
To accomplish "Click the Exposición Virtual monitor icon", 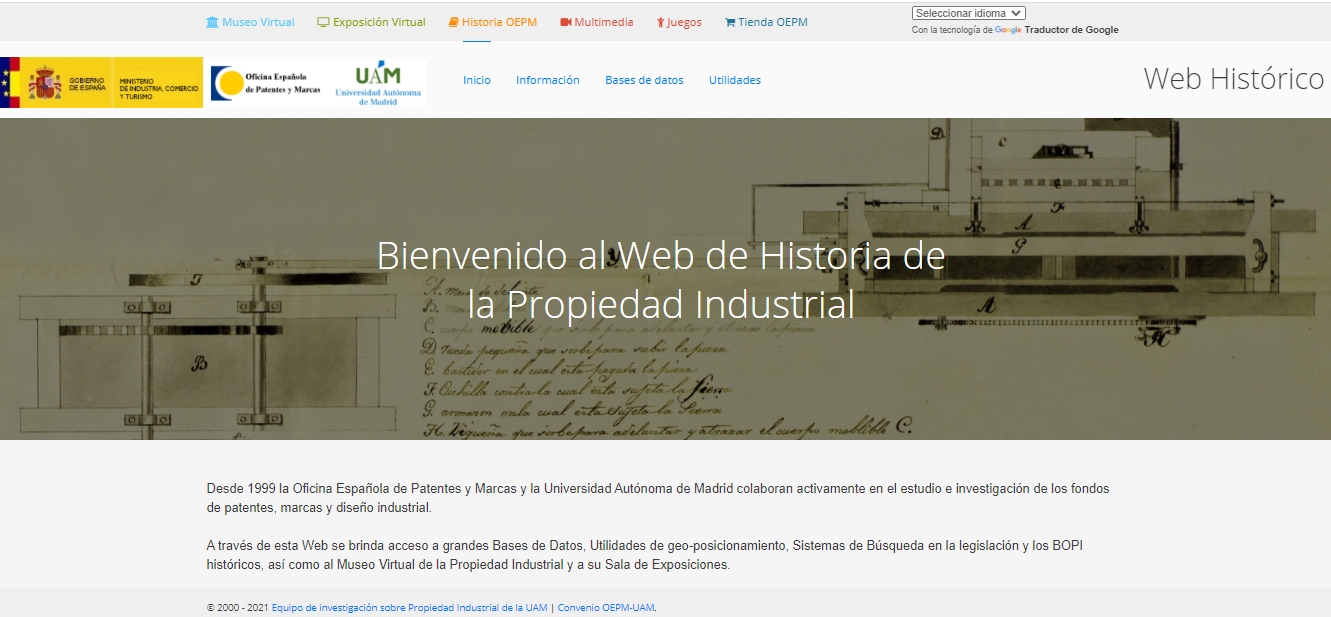I will [x=323, y=22].
